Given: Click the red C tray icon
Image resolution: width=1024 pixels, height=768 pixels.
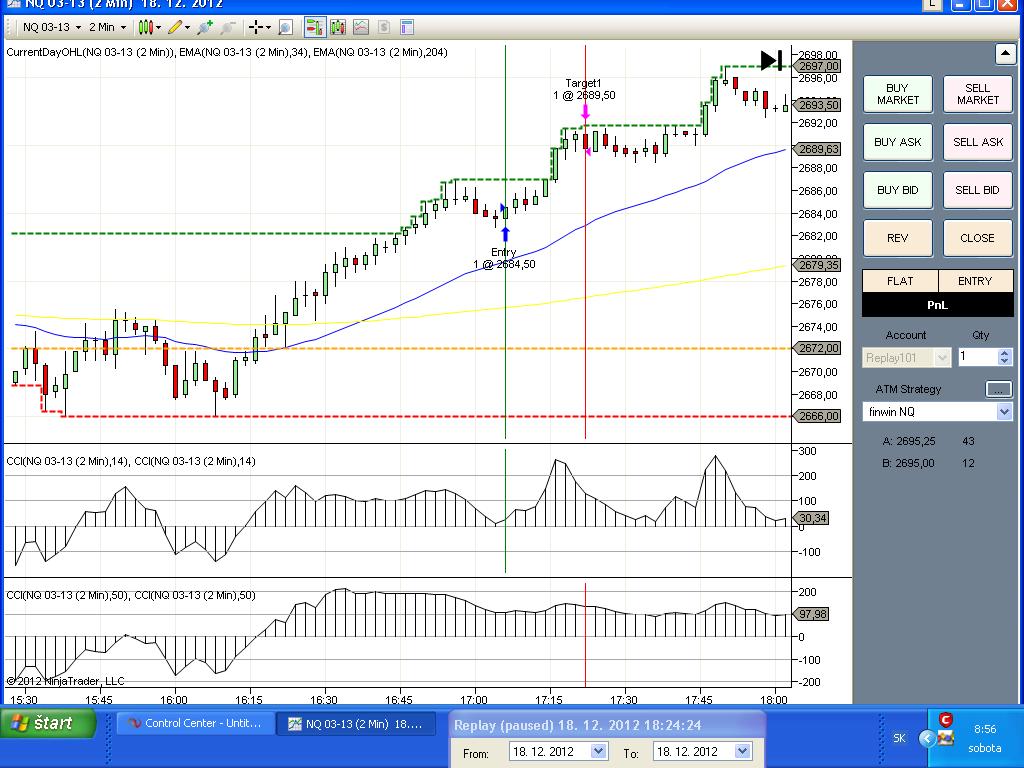Looking at the screenshot, I should click(x=945, y=720).
